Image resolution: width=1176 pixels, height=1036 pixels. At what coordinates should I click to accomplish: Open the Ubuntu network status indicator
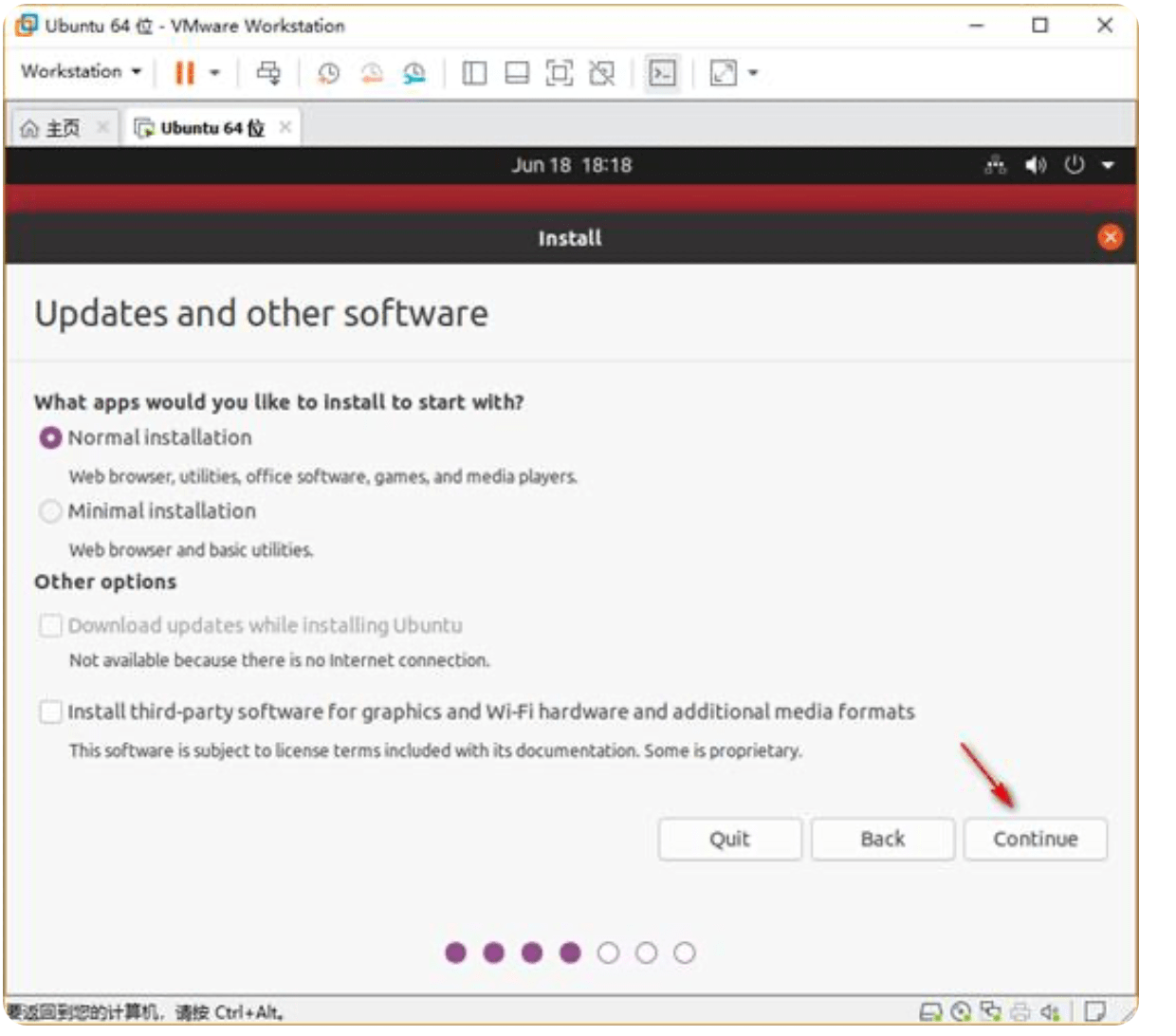click(995, 166)
